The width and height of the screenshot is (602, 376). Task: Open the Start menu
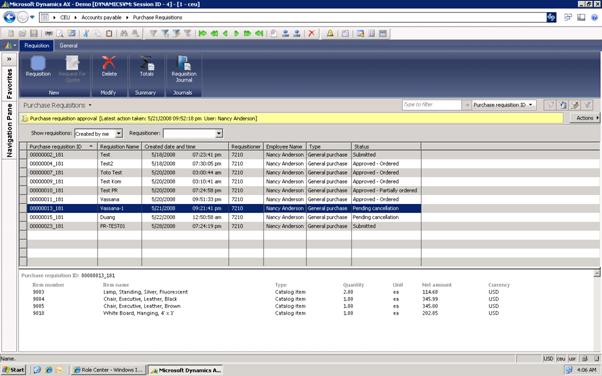coord(13,370)
